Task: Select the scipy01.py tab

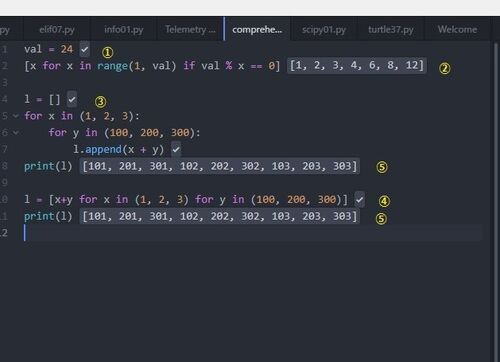Action: 324,30
